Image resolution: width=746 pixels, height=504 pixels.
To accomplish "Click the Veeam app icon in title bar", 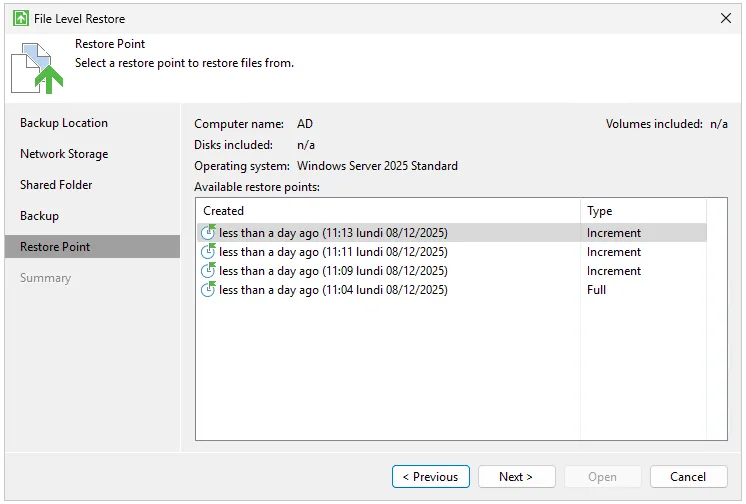I will (21, 18).
